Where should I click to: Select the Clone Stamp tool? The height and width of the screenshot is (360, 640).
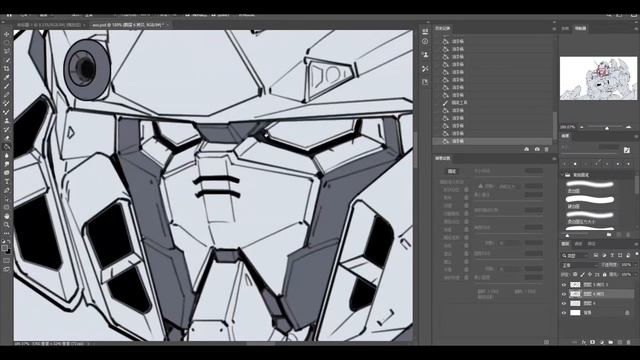coord(7,121)
